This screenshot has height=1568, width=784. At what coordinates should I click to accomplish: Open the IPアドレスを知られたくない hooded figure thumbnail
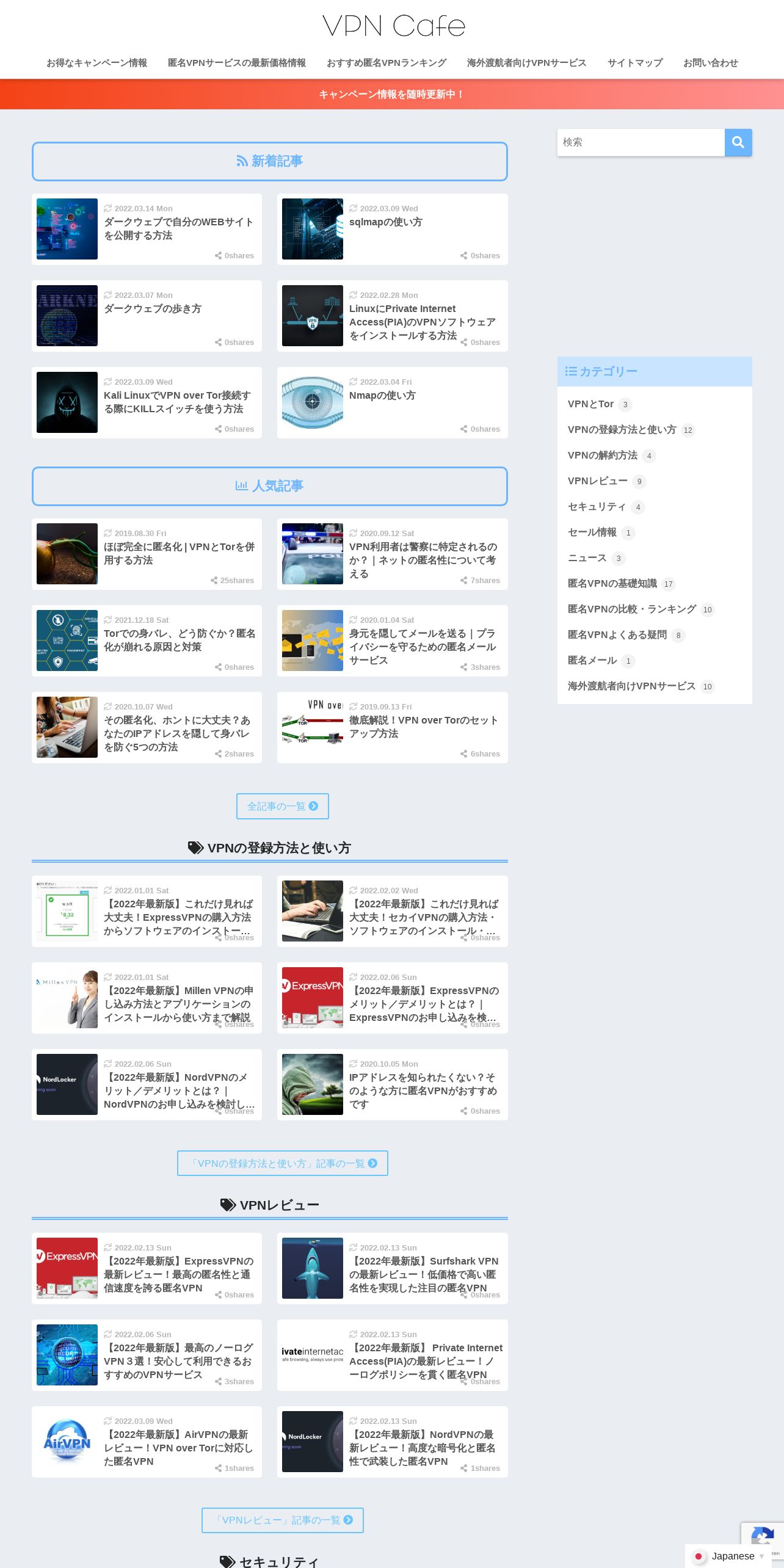(x=313, y=1084)
